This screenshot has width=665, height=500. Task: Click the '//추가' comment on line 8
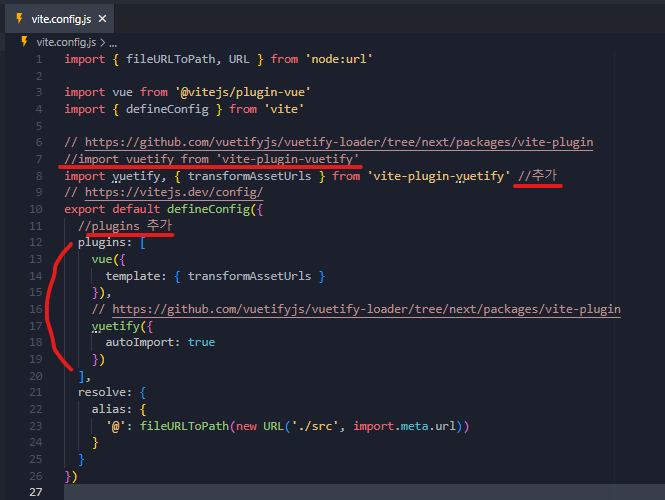537,175
